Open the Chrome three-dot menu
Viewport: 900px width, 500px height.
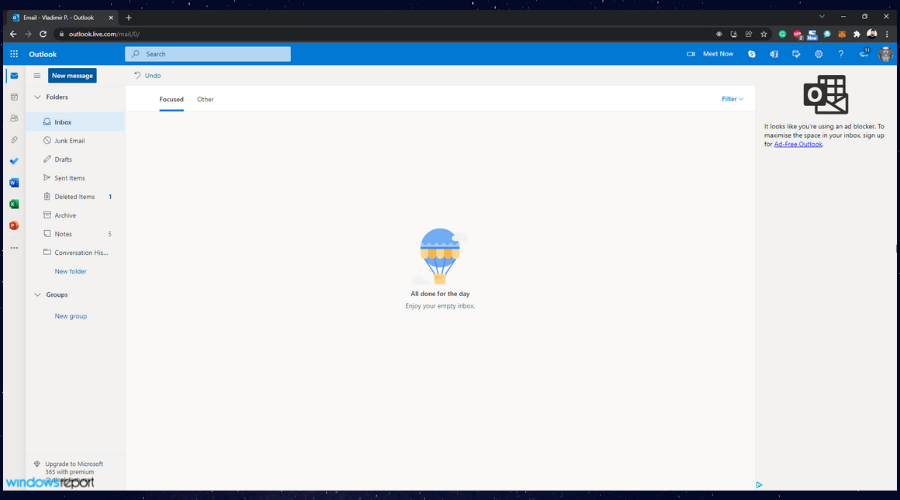tap(887, 34)
